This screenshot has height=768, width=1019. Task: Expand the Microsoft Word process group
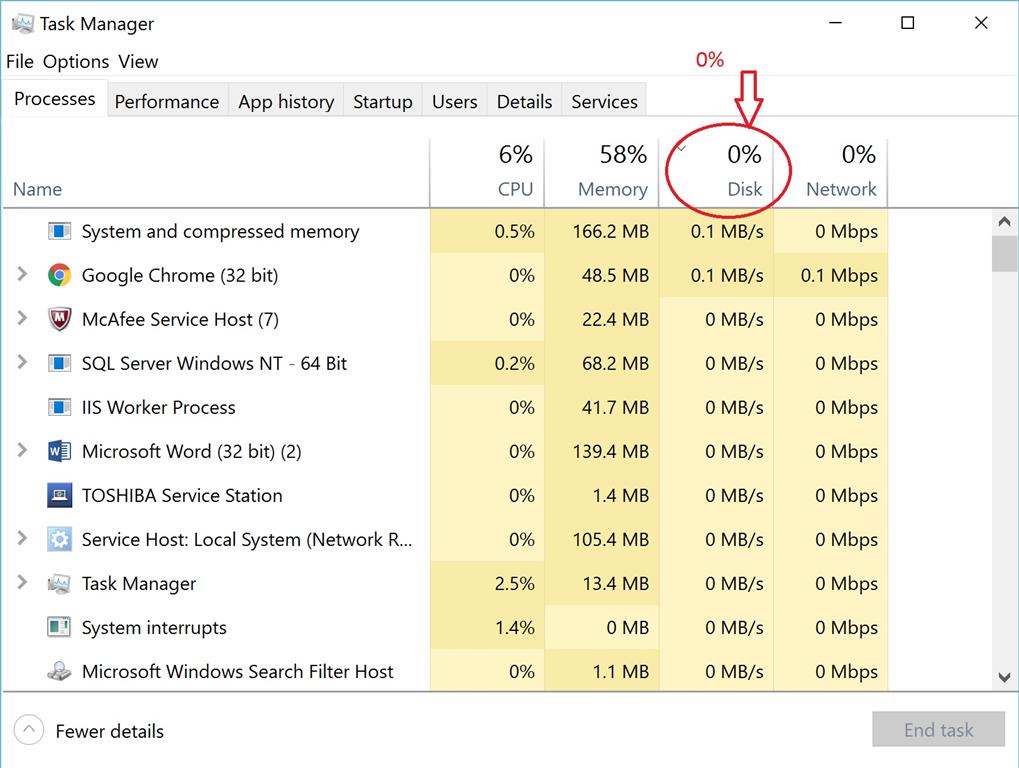click(x=22, y=451)
